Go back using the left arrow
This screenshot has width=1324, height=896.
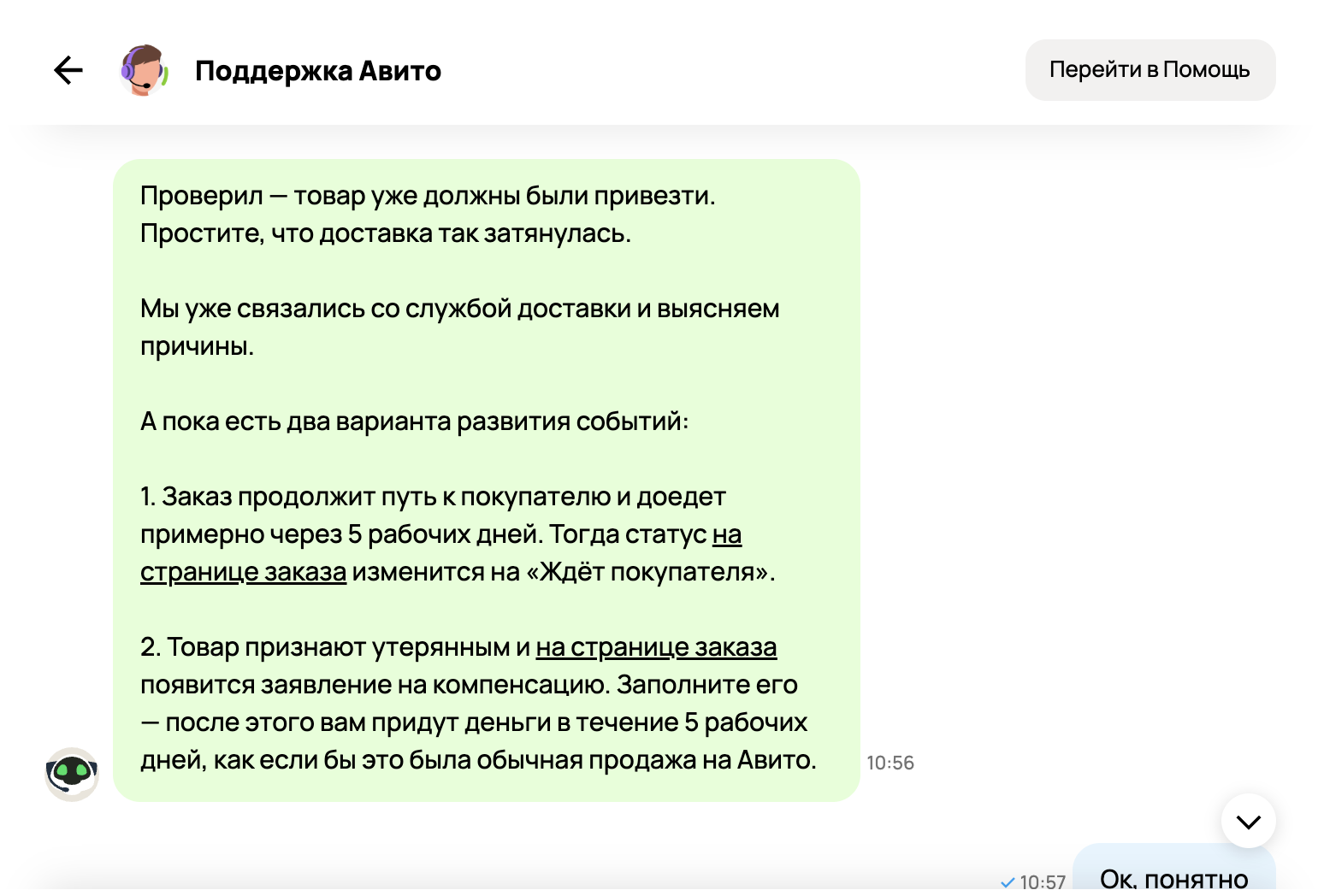(x=68, y=70)
